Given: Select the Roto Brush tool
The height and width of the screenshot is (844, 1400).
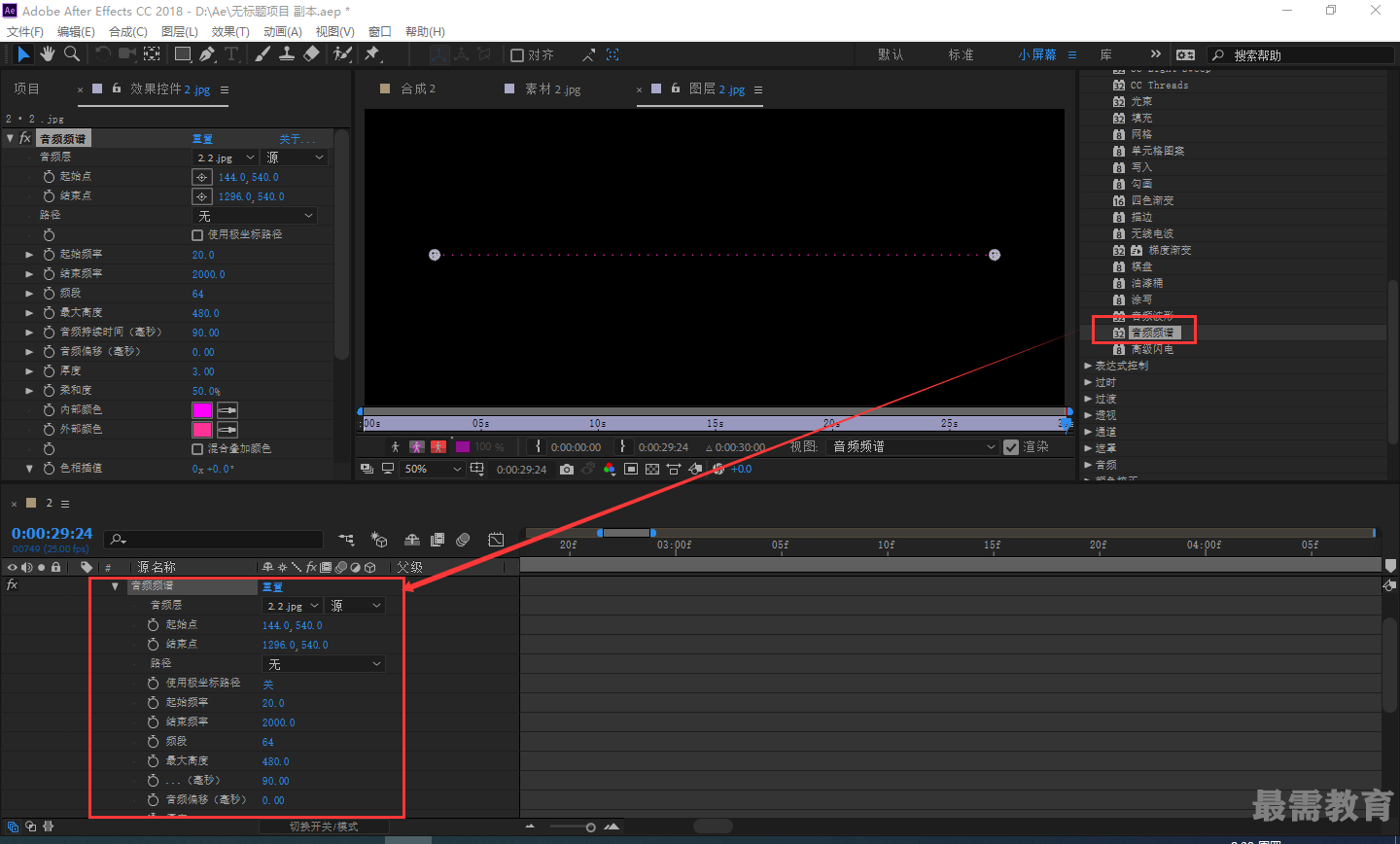Looking at the screenshot, I should pyautogui.click(x=342, y=54).
